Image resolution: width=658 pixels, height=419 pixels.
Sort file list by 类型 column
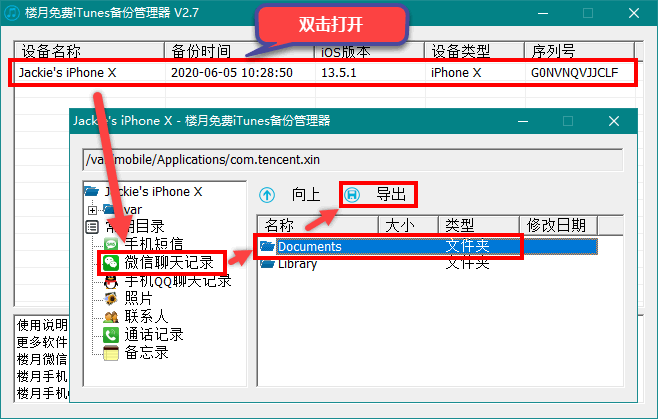(479, 225)
